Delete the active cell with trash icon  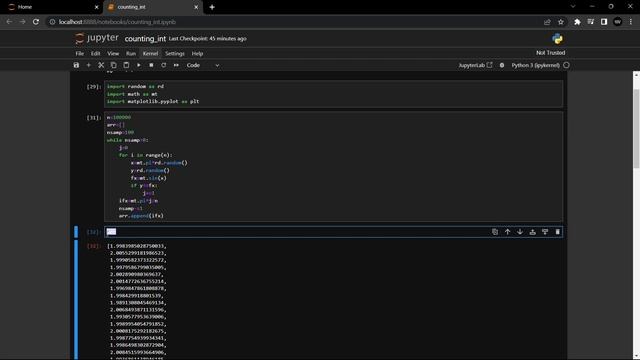pos(558,232)
